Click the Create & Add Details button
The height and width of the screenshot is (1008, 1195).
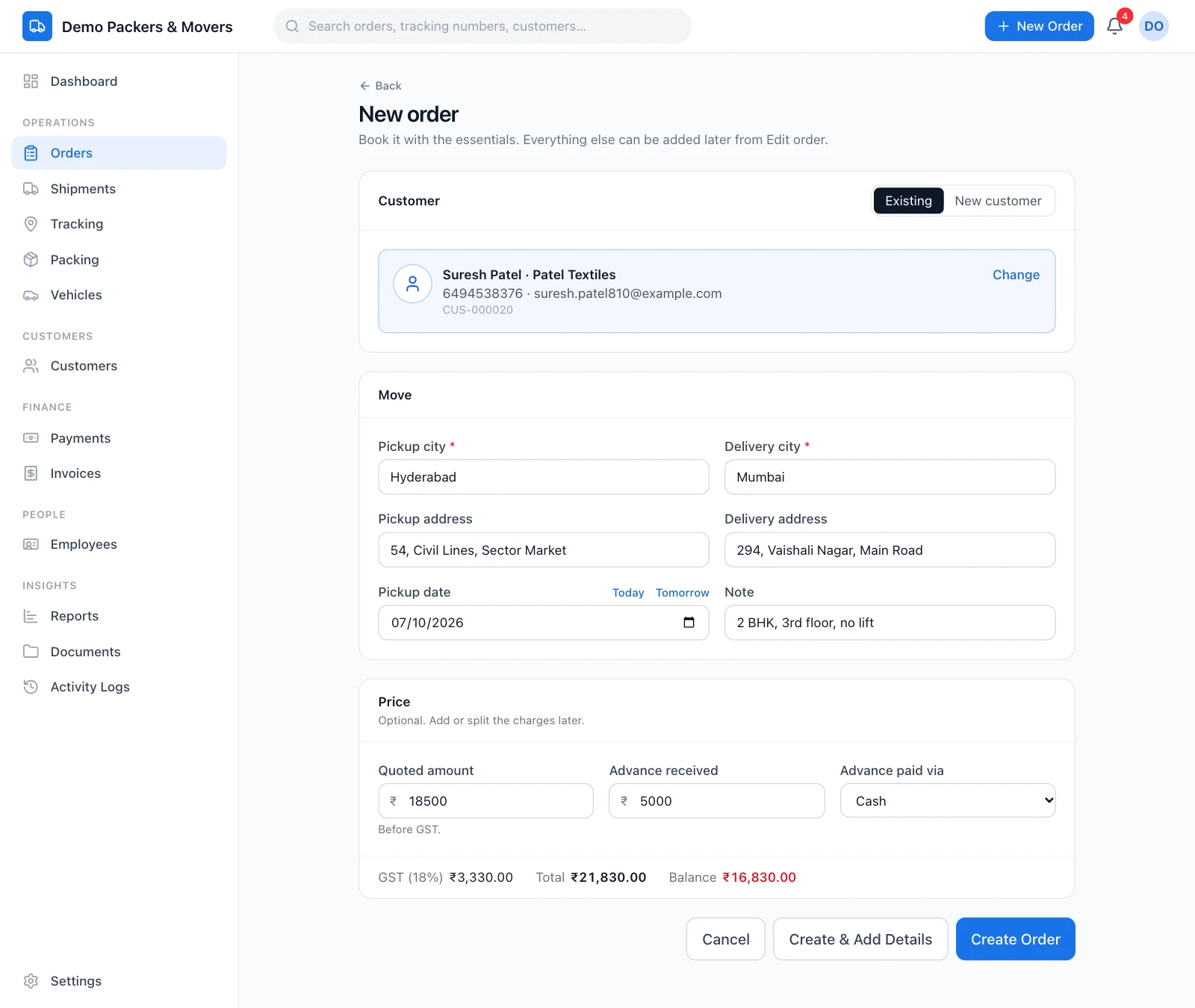(x=860, y=939)
